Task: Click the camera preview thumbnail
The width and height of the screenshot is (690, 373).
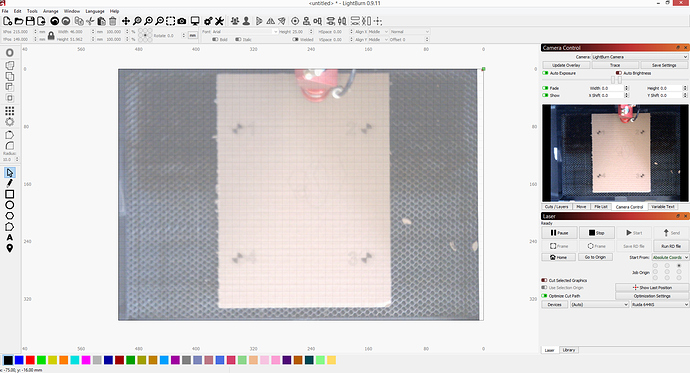Action: (615, 153)
